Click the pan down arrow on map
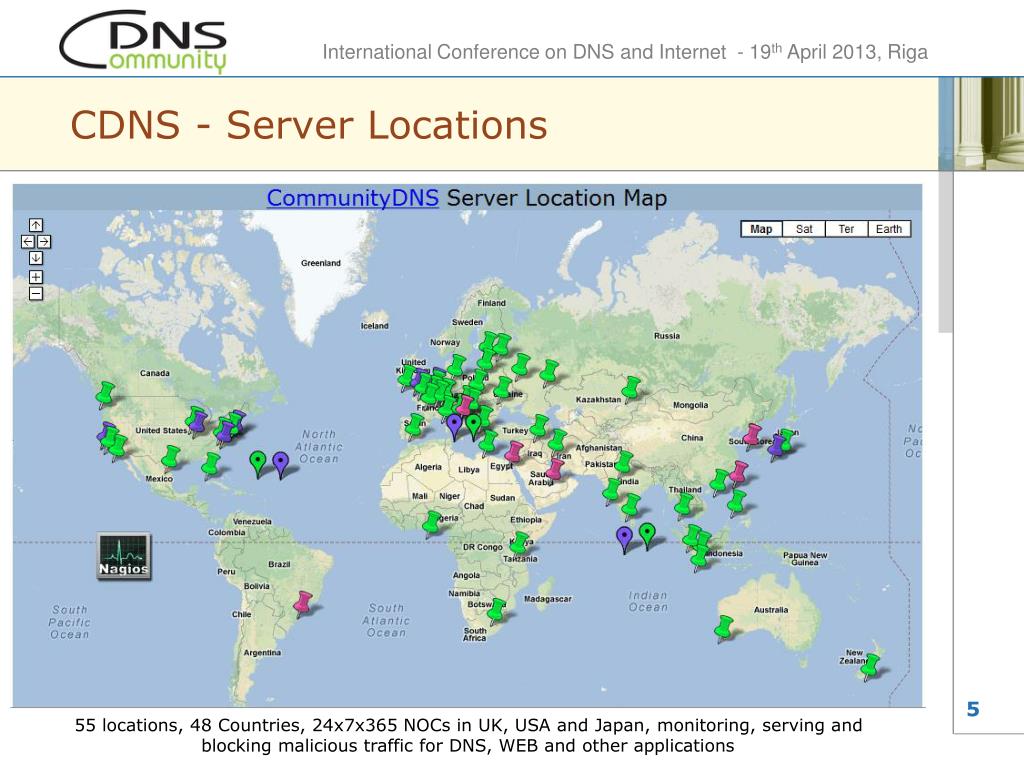 (x=36, y=258)
